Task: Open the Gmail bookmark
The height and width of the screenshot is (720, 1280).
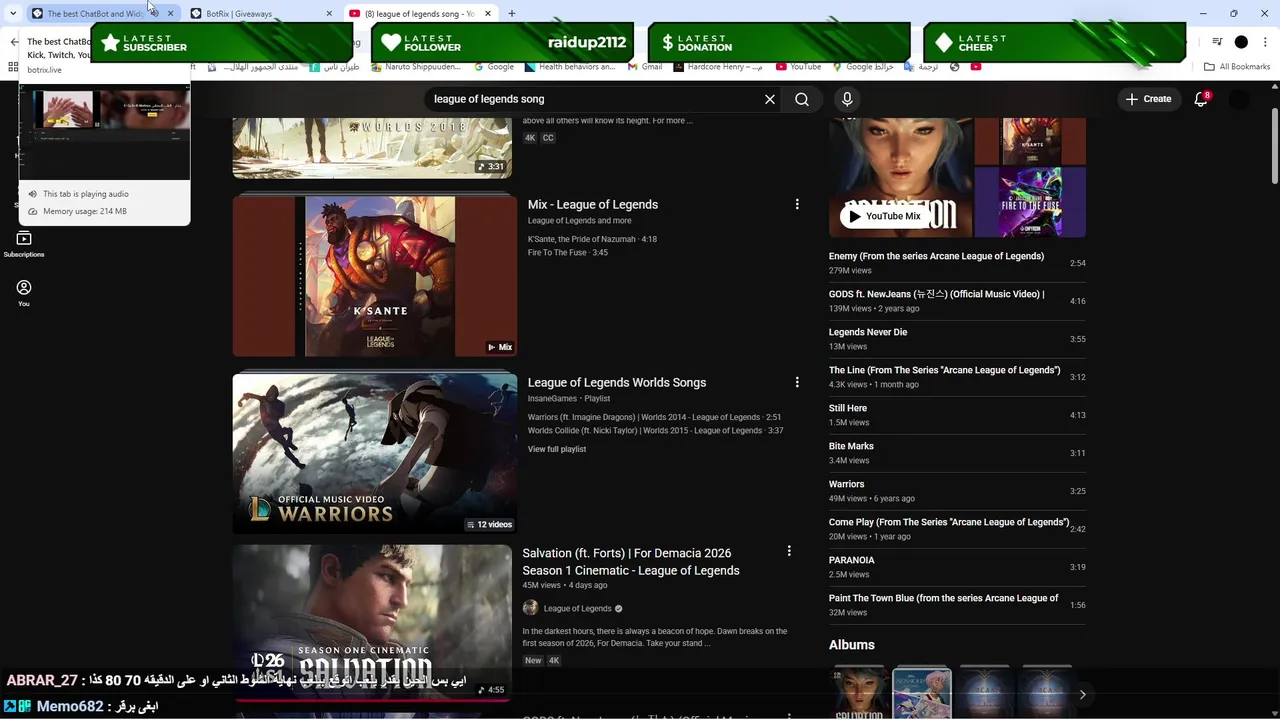Action: [x=645, y=67]
